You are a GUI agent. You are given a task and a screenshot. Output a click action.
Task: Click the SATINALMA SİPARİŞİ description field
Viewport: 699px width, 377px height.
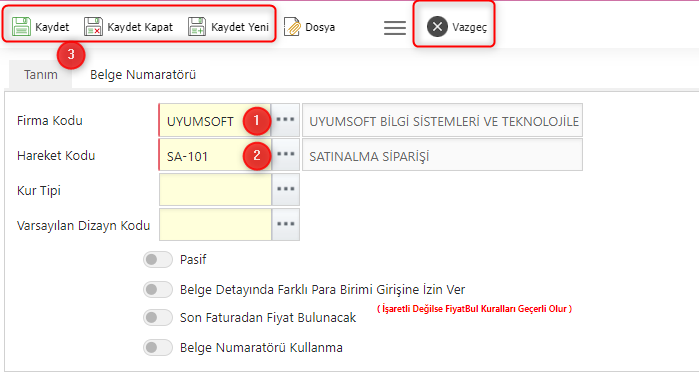click(x=442, y=155)
